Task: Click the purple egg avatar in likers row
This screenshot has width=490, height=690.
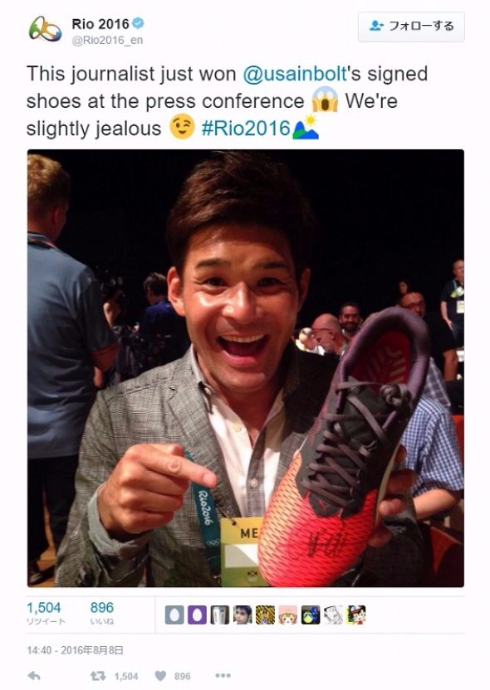Action: [197, 614]
